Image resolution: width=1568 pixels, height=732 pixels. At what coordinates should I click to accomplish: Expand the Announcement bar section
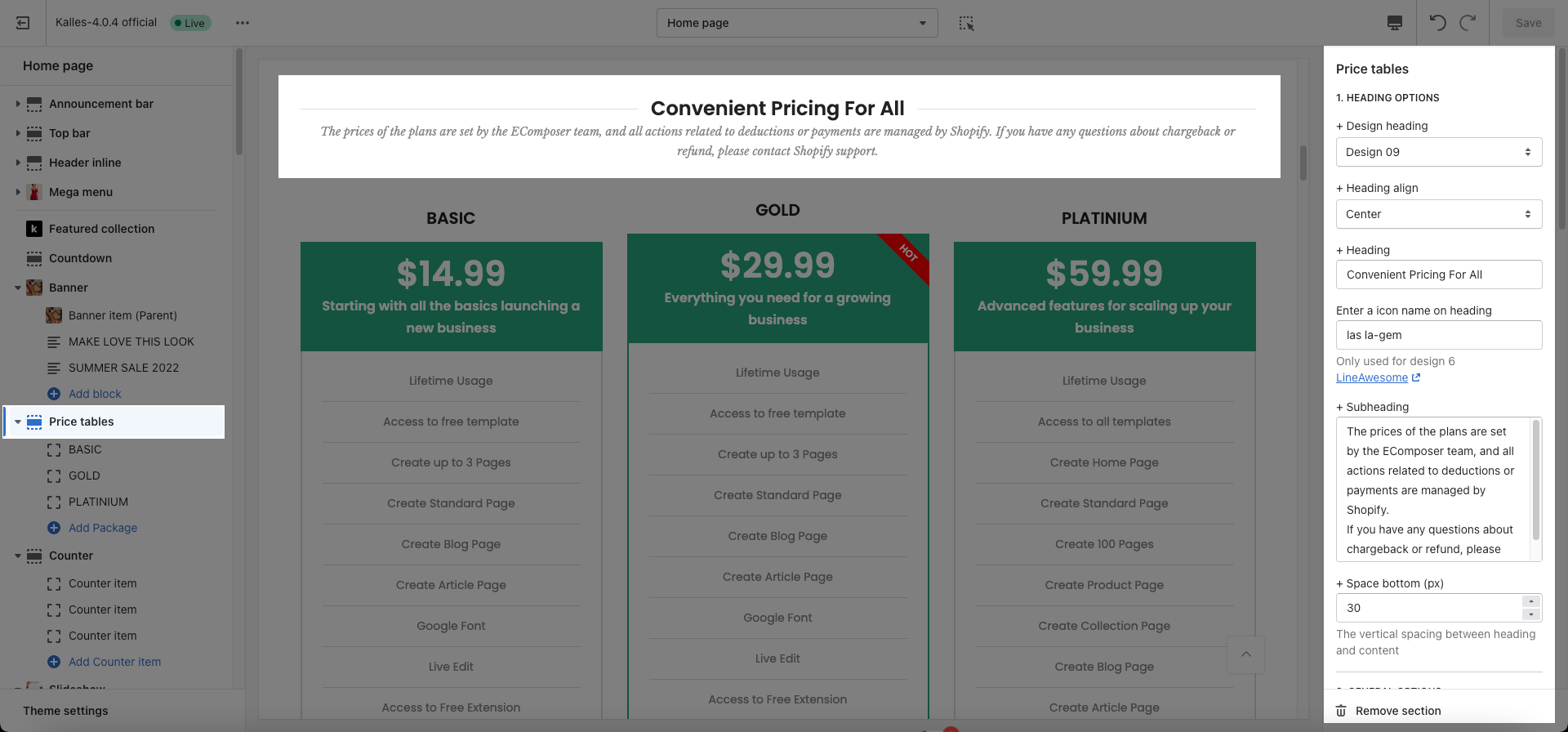point(18,104)
